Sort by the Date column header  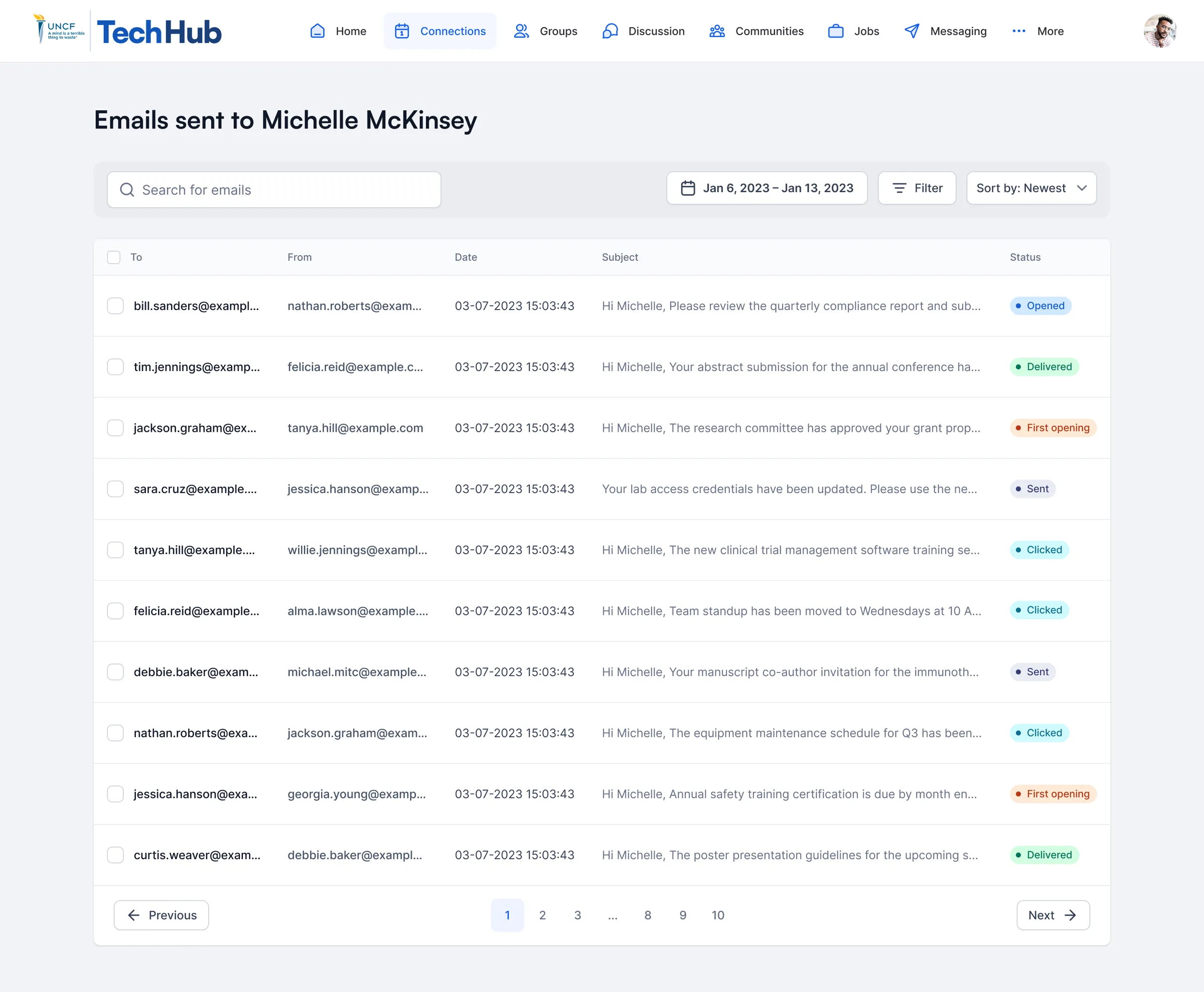(466, 257)
